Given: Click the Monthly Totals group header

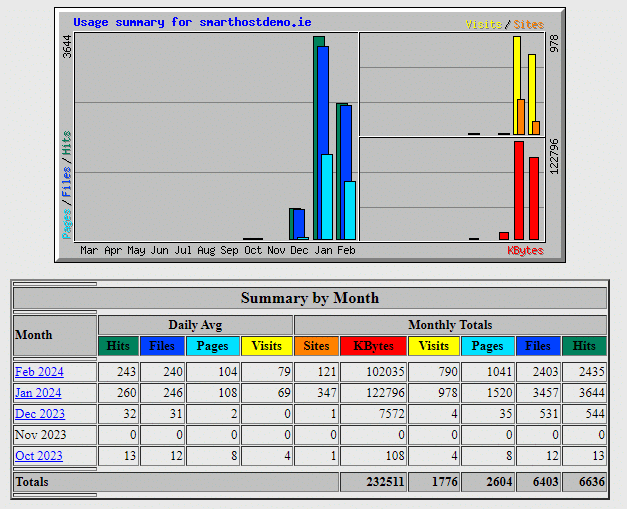Looking at the screenshot, I should [x=450, y=325].
